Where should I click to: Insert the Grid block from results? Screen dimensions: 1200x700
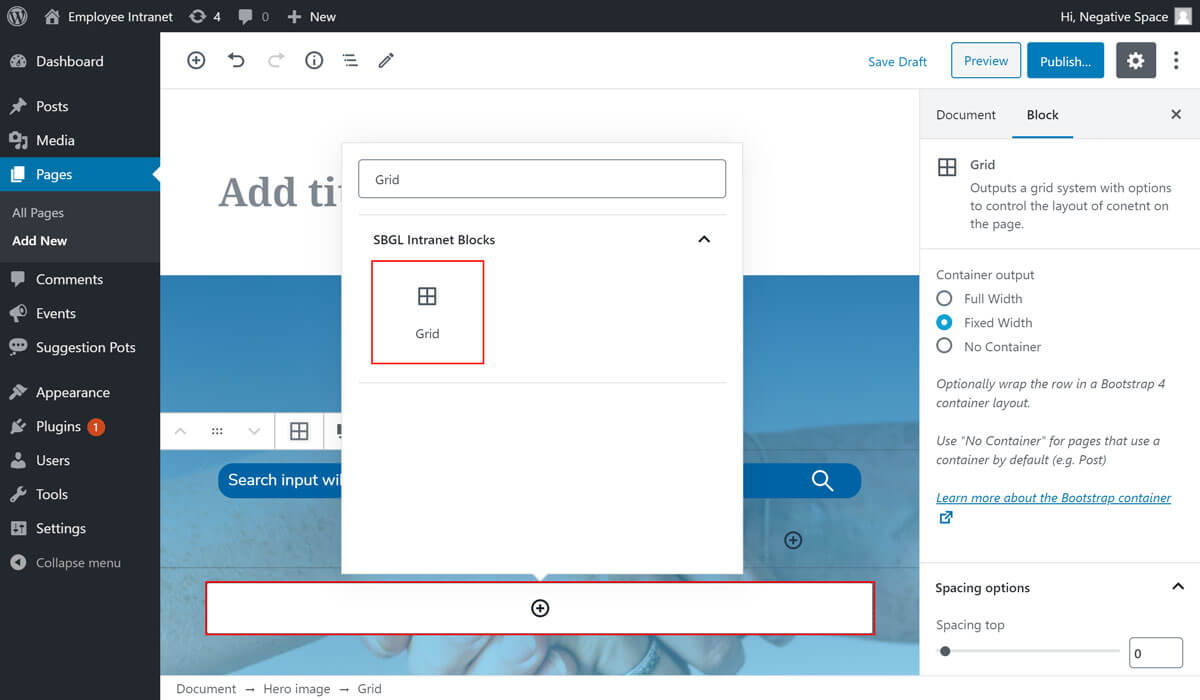pyautogui.click(x=427, y=312)
